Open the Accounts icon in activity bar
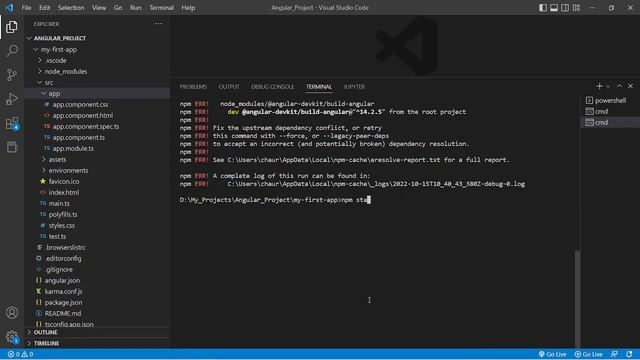The width and height of the screenshot is (640, 360). point(12,313)
